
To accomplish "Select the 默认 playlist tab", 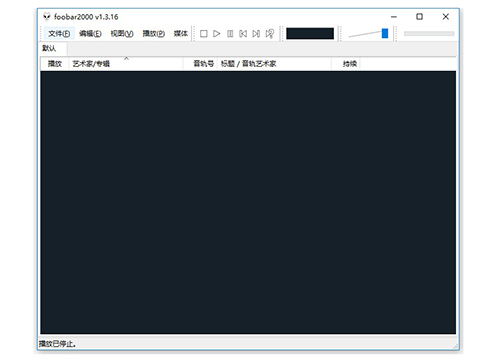I will point(53,48).
